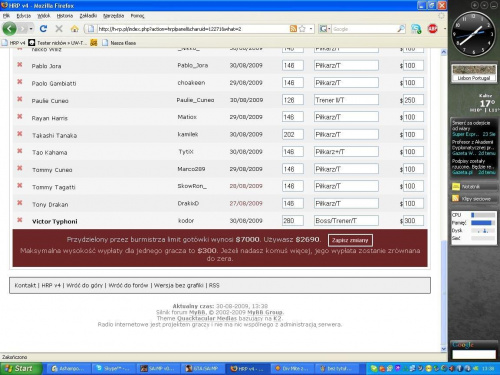This screenshot has width=500, height=375.
Task: Click the Victor Typhoni name
Action: coord(55,221)
